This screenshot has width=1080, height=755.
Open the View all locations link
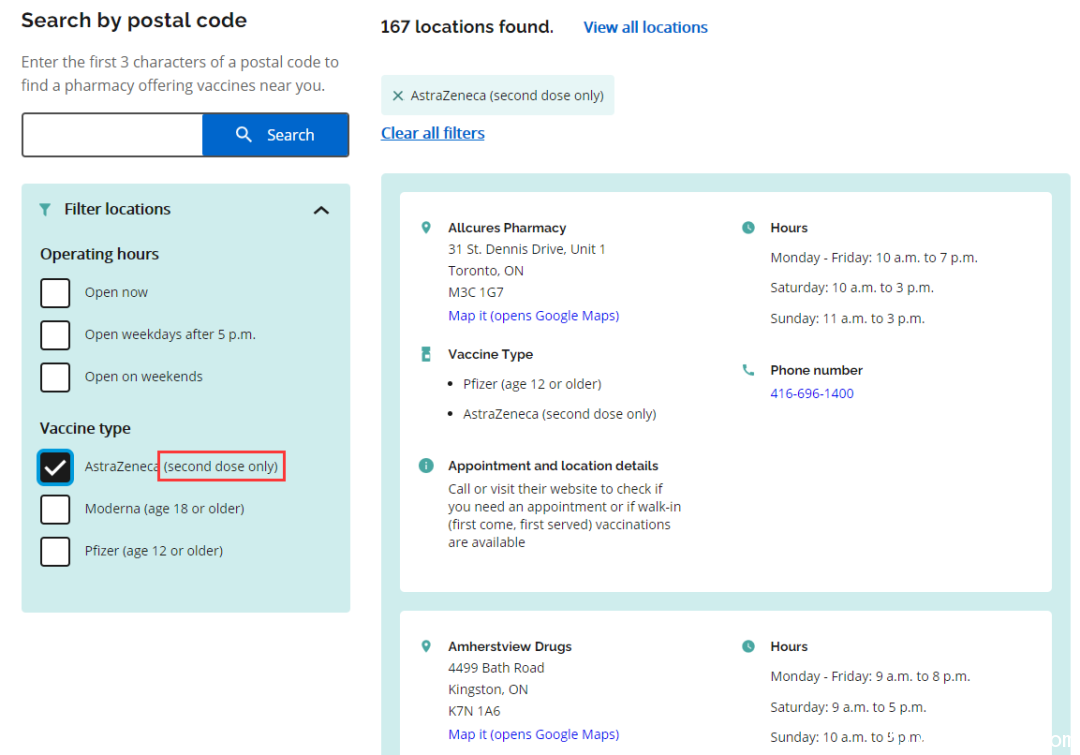[645, 28]
